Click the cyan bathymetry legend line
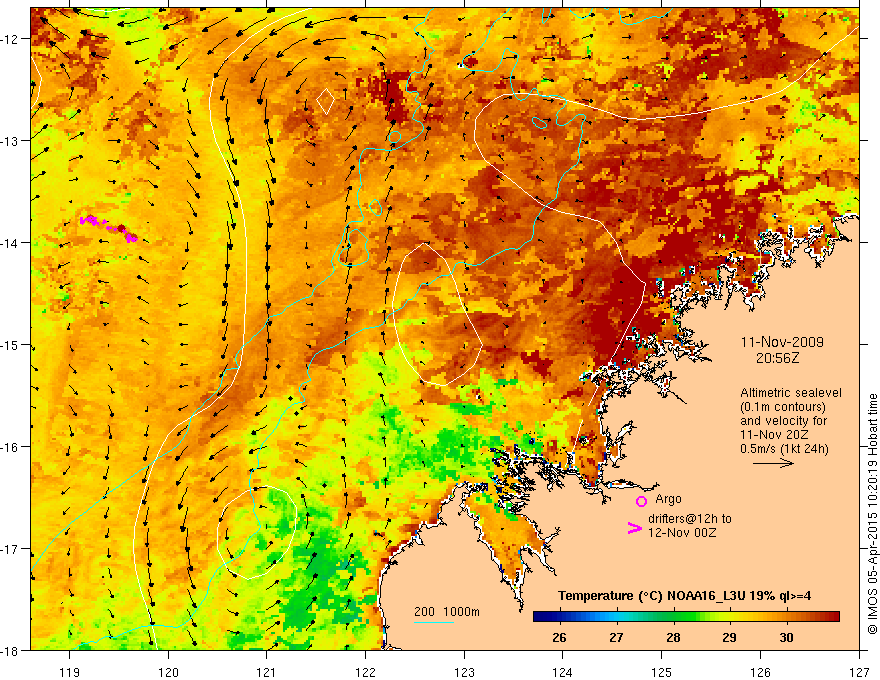This screenshot has width=880, height=680. (x=434, y=622)
